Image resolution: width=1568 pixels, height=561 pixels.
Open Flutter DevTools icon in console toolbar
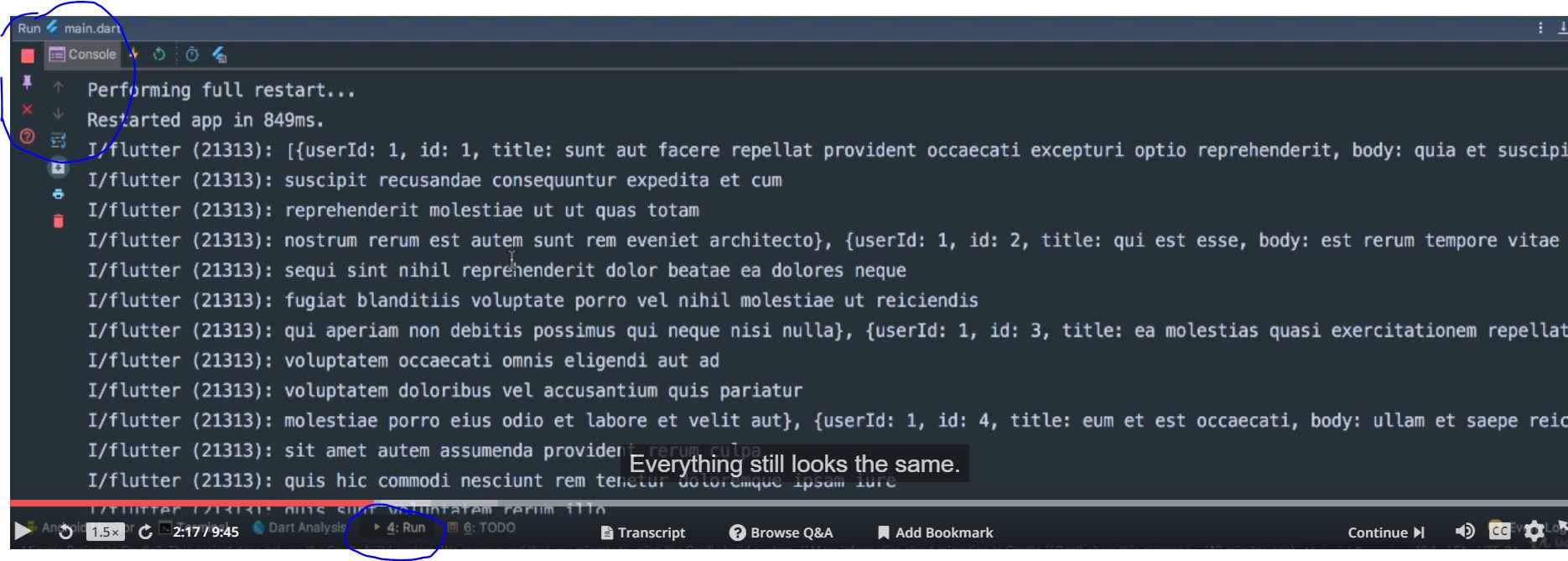(220, 55)
